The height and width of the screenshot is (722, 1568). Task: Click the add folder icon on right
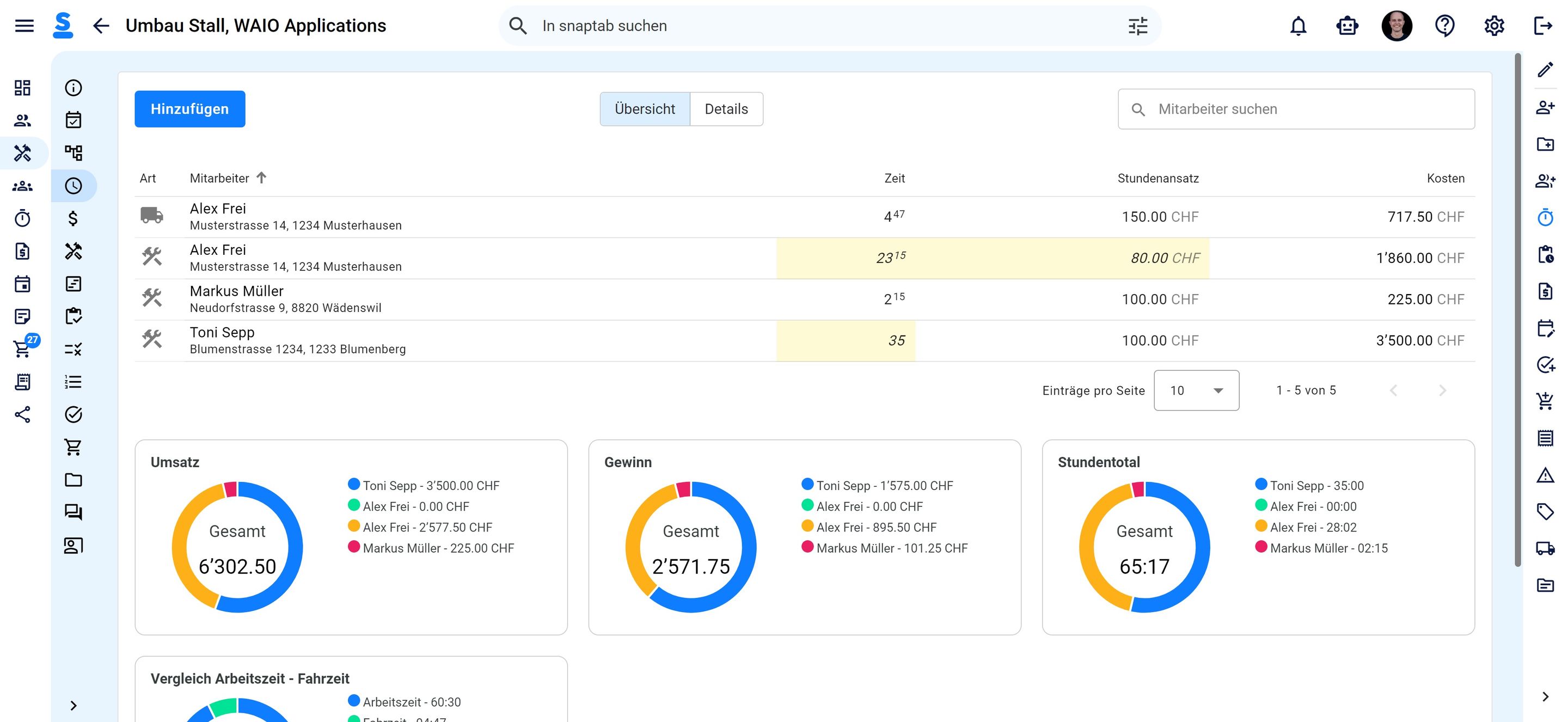click(x=1545, y=144)
